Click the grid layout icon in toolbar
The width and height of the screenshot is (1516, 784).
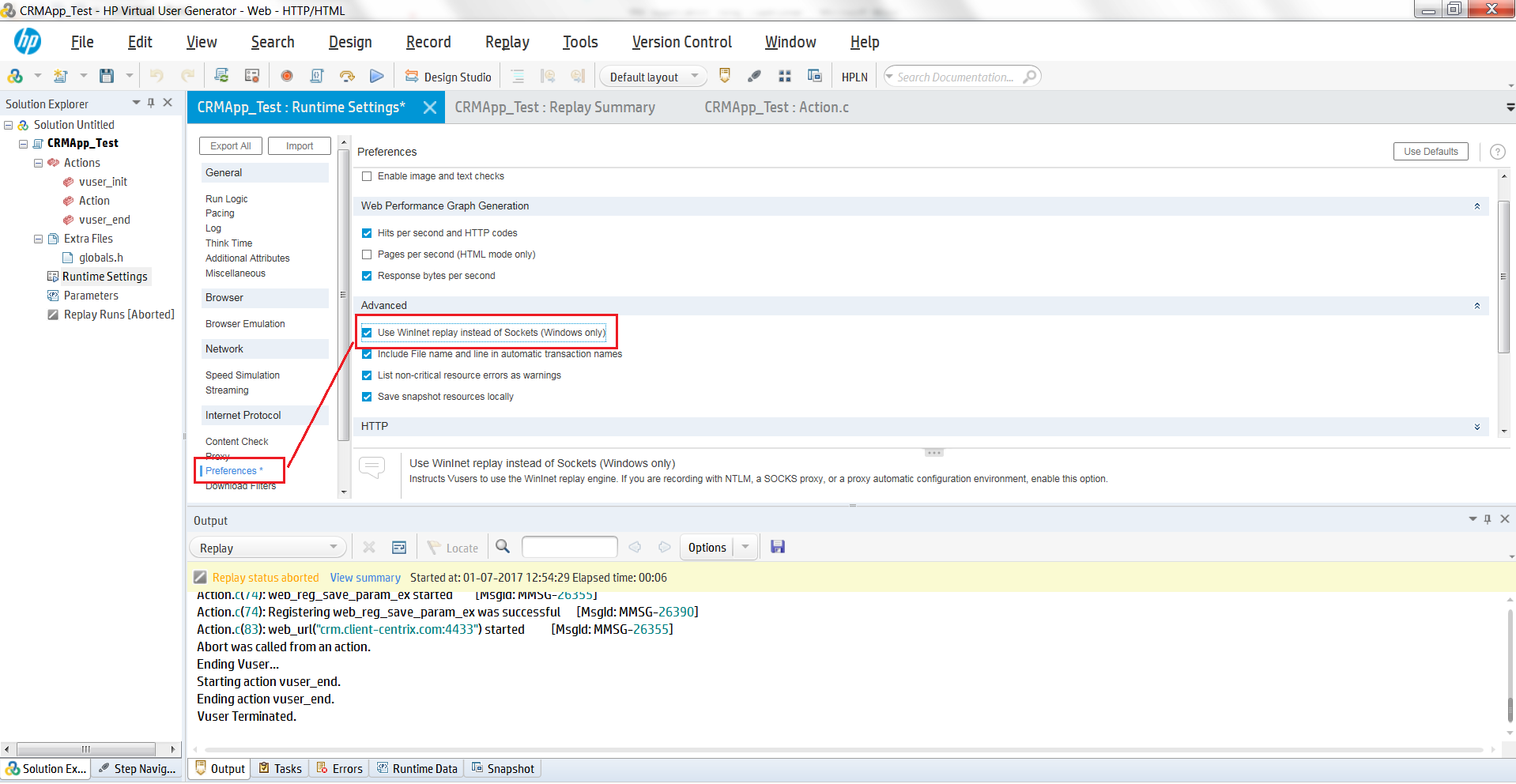point(785,77)
